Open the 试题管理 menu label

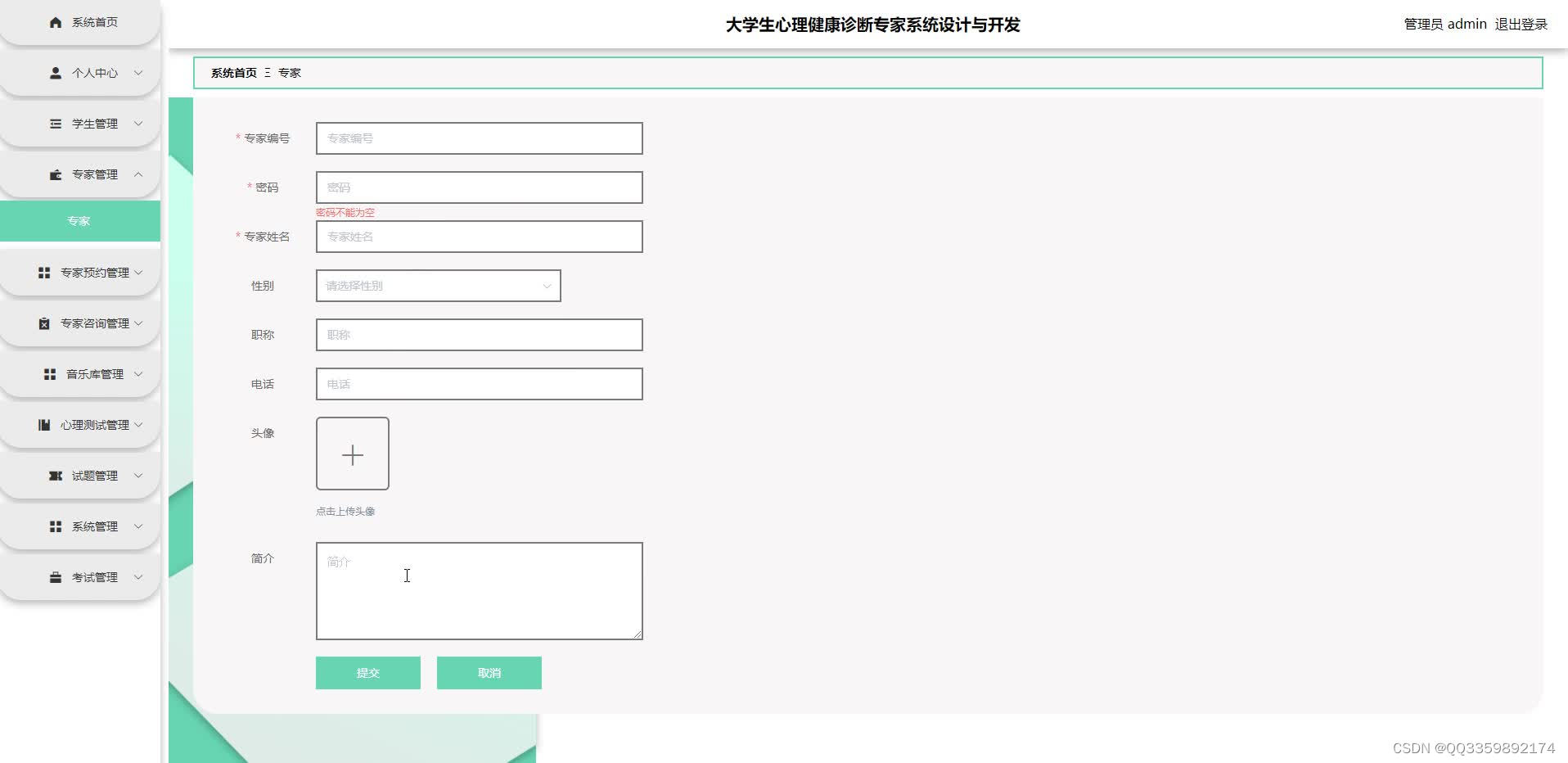click(x=95, y=476)
